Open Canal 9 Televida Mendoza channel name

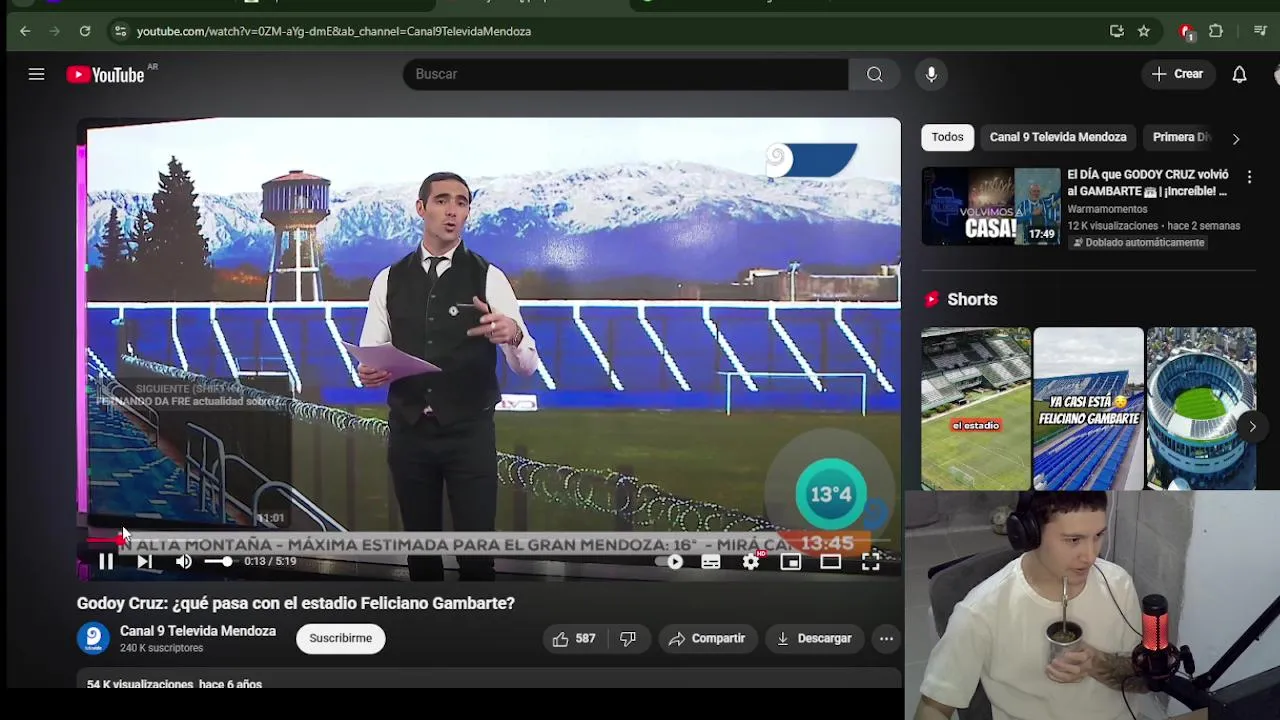point(198,631)
